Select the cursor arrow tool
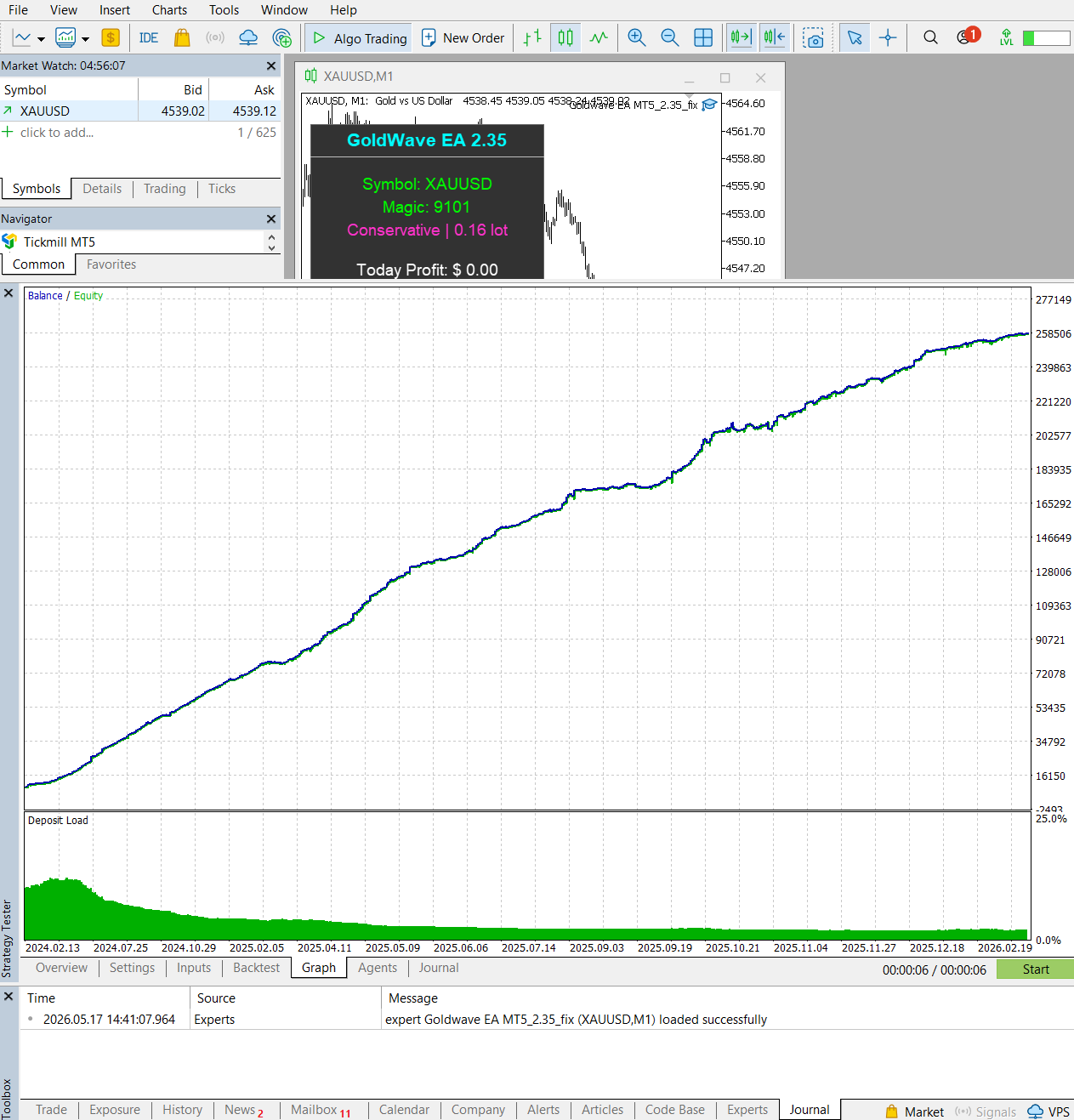1074x1120 pixels. click(x=855, y=37)
